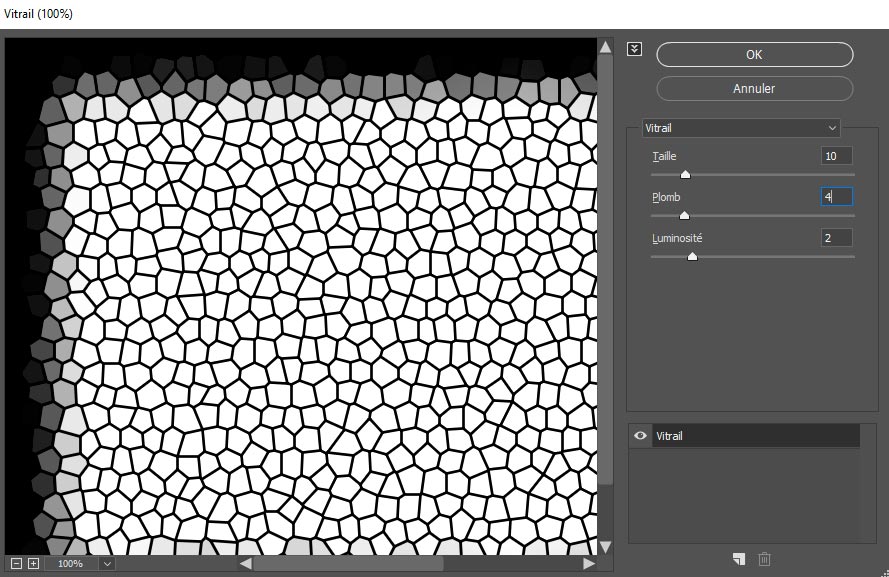Create a new effect layer
Viewport: 889px width, 577px height.
pyautogui.click(x=738, y=559)
